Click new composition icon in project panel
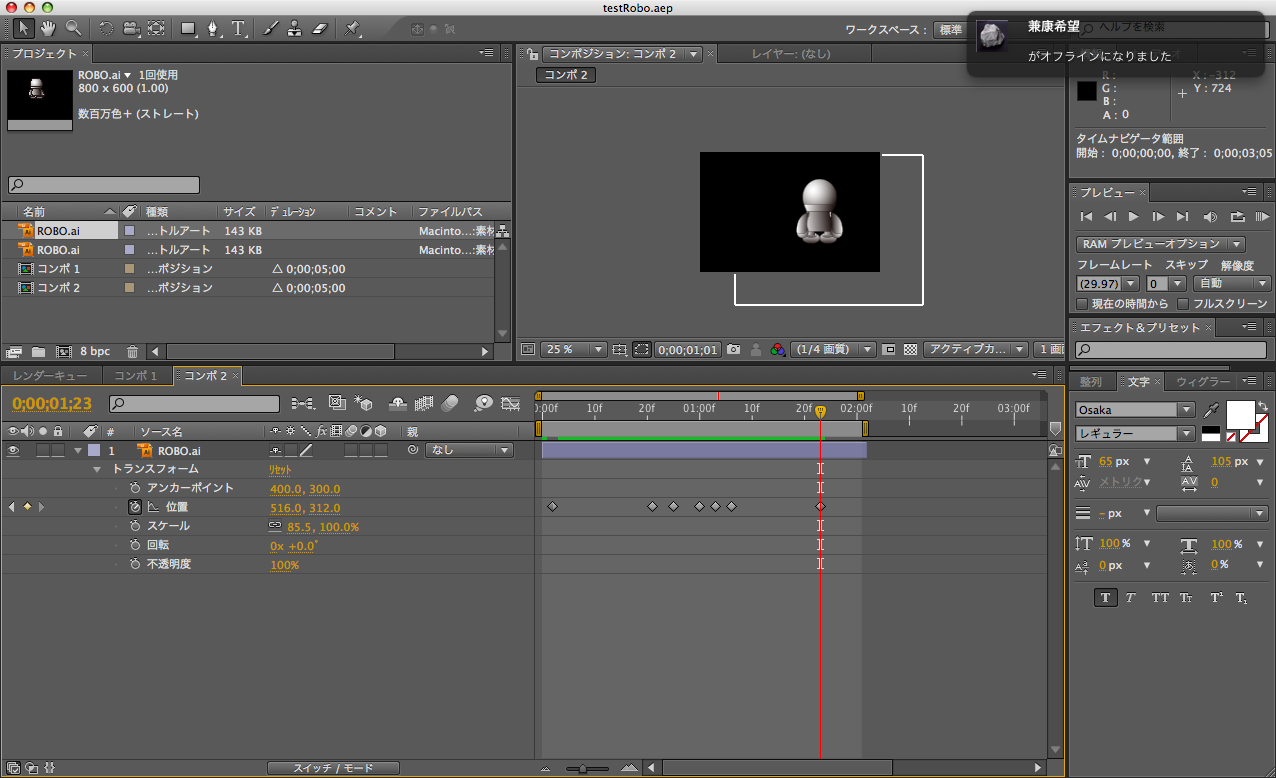Screen dimensions: 1276x778 (x=64, y=352)
